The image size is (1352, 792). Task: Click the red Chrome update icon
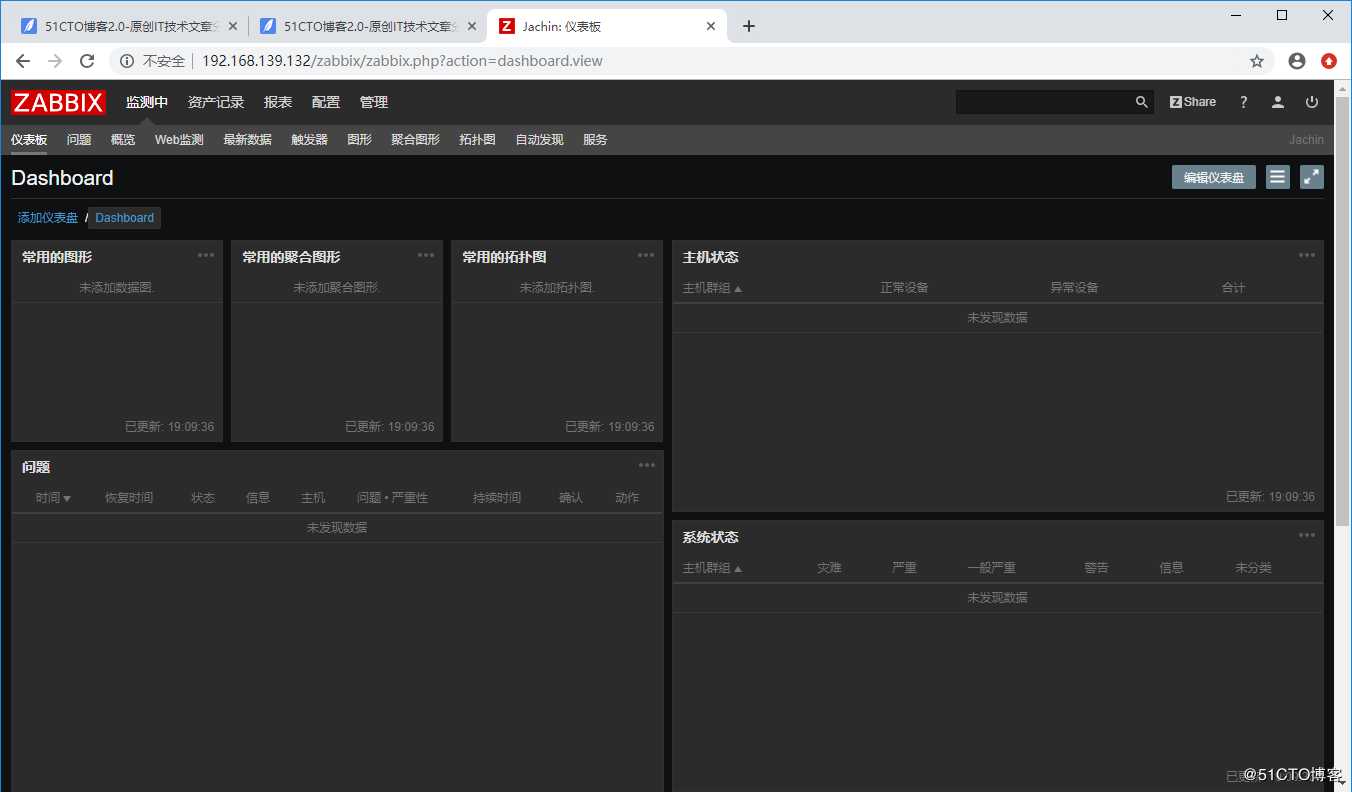pos(1329,61)
